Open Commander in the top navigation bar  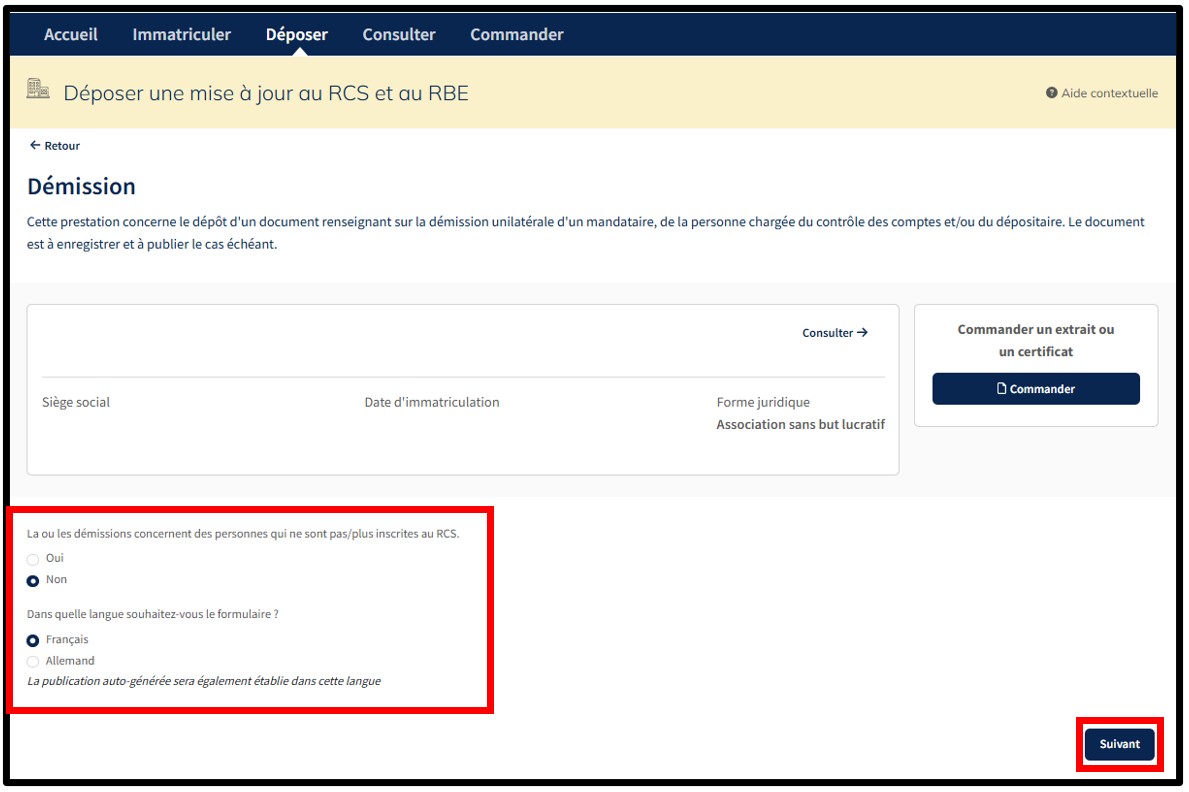click(516, 35)
